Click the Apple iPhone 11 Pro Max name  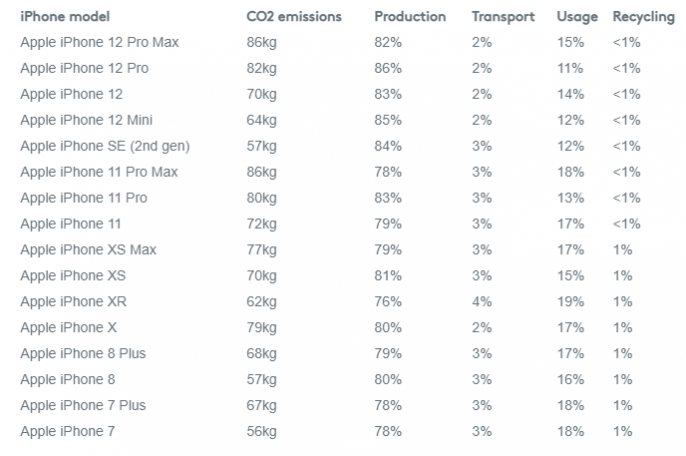(99, 172)
